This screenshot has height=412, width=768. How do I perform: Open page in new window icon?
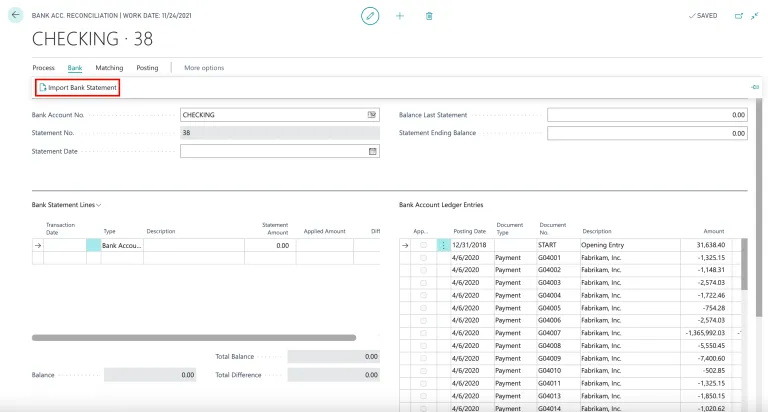click(x=739, y=16)
